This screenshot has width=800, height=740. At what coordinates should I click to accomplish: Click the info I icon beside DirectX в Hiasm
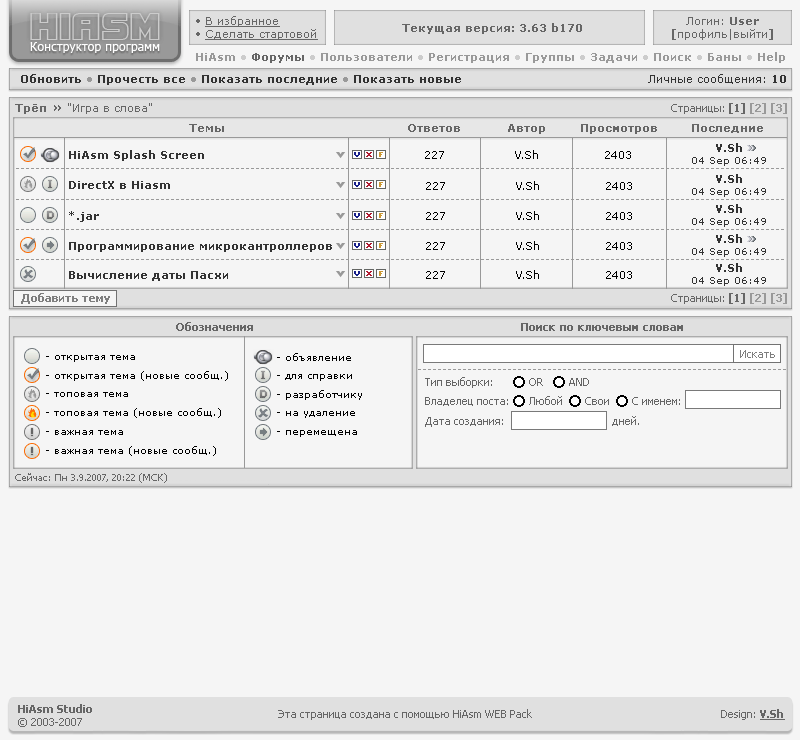[x=50, y=185]
